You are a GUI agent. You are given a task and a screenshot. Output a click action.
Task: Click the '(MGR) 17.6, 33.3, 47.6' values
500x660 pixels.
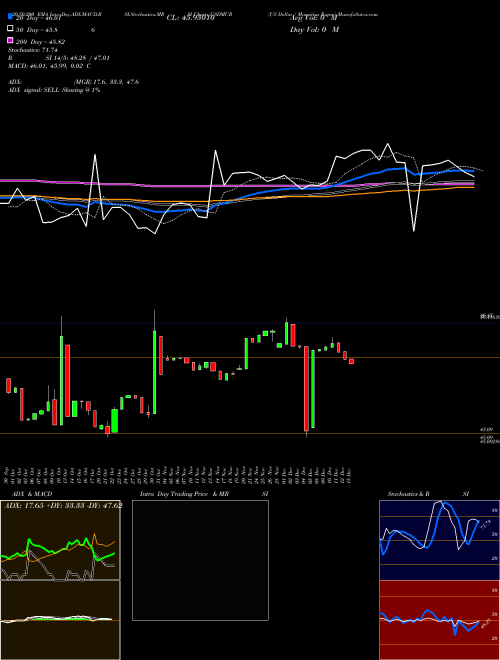pyautogui.click(x=106, y=82)
